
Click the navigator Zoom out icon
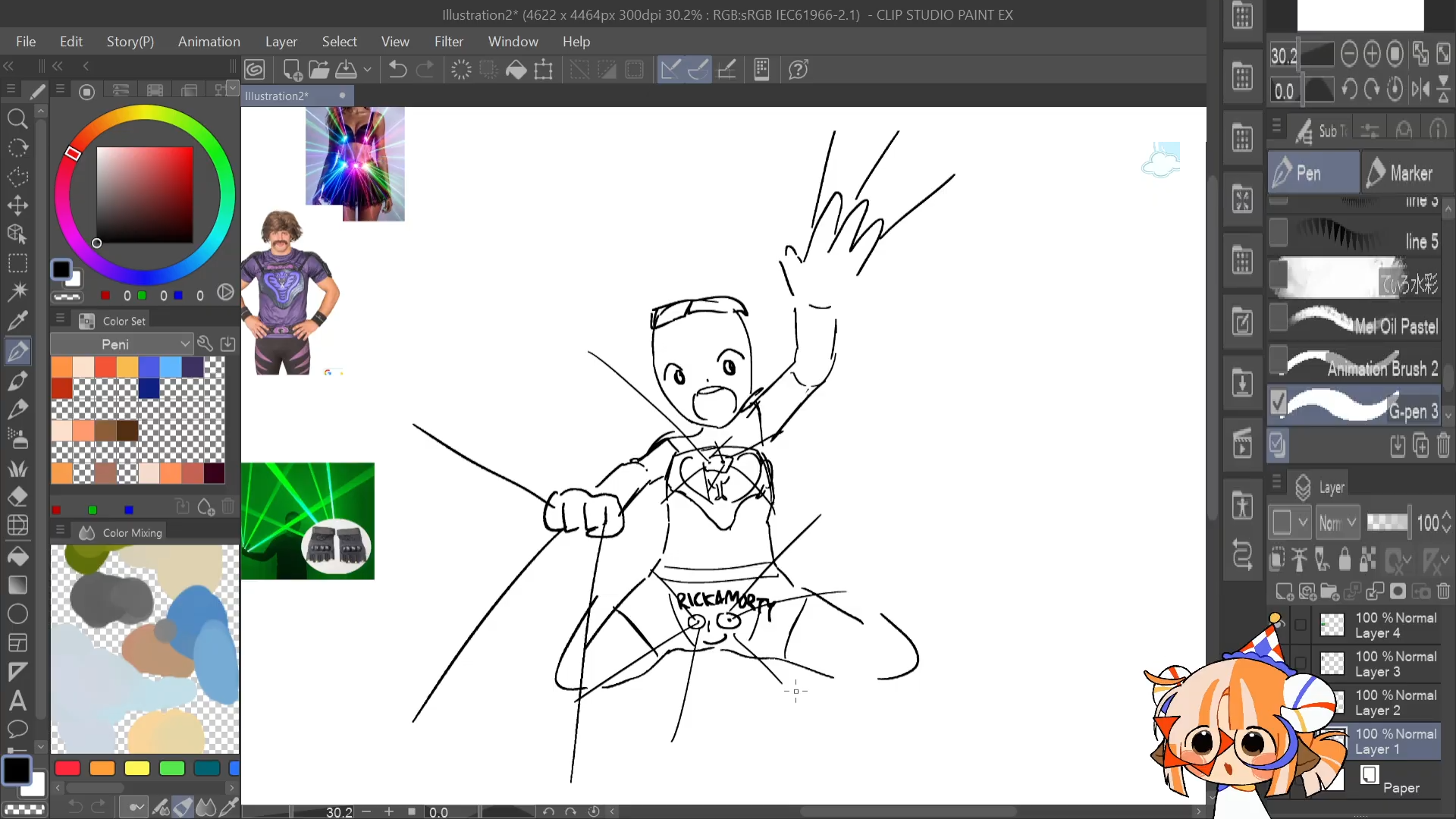(1349, 54)
